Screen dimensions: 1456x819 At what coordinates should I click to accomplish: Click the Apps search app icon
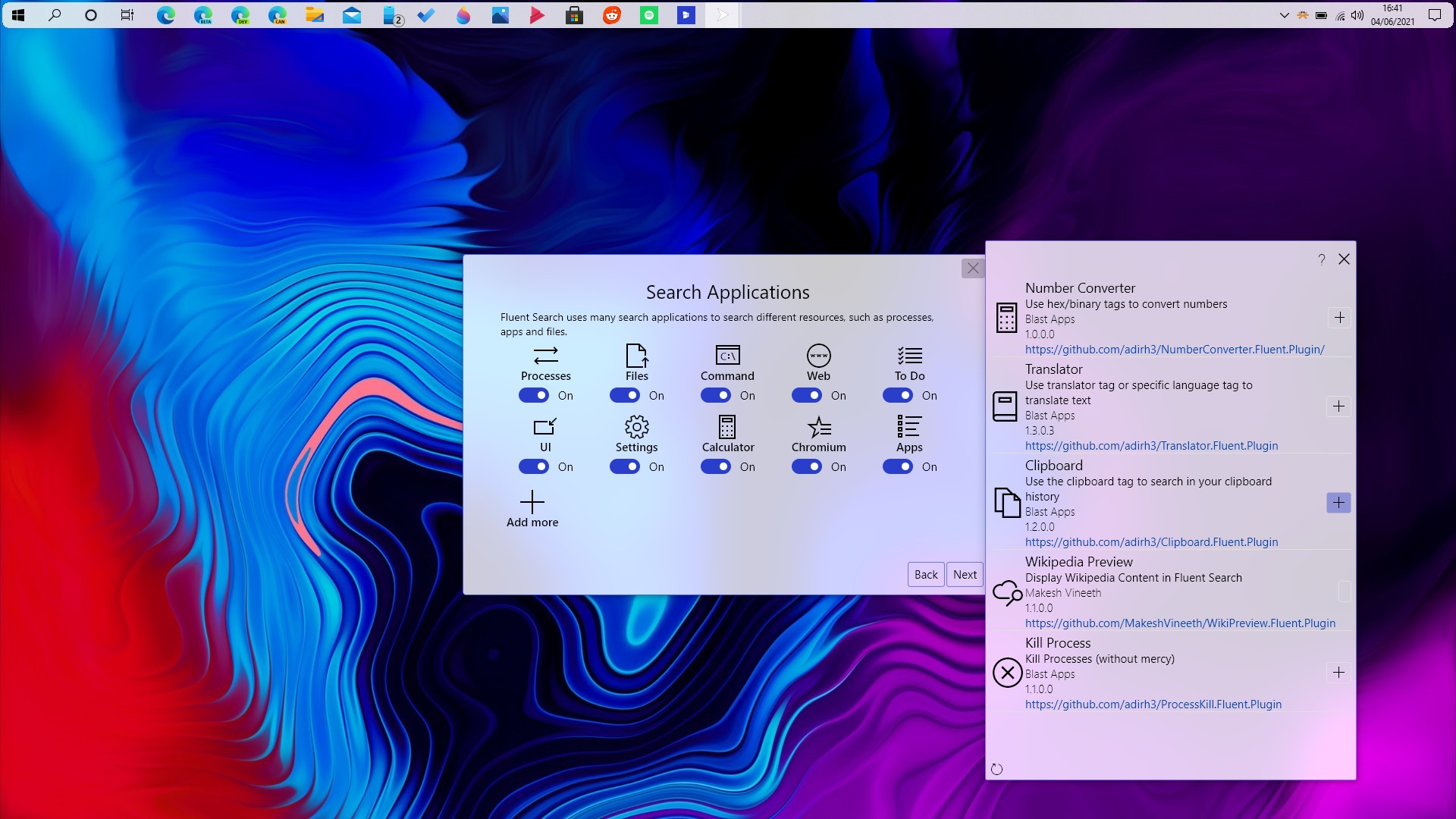point(909,426)
